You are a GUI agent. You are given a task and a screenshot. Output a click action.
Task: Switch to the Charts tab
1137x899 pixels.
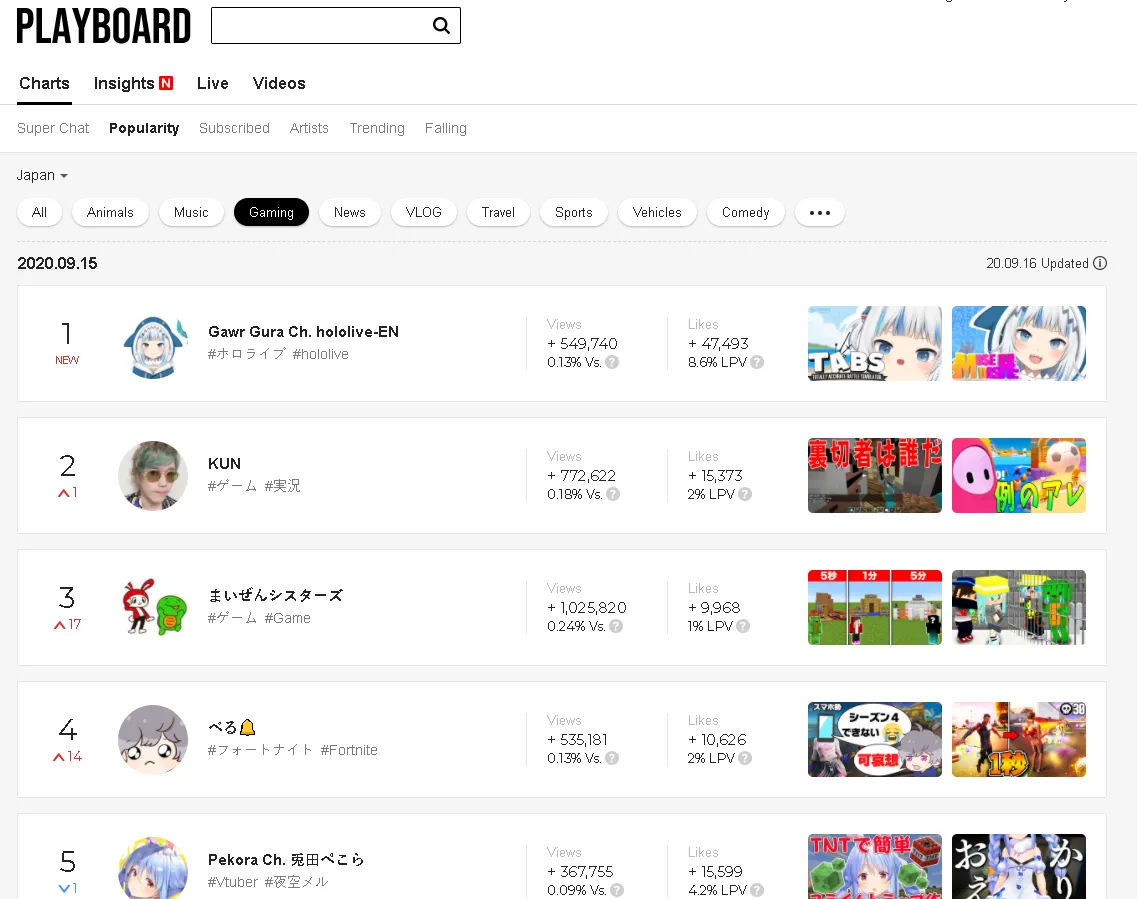(x=44, y=83)
